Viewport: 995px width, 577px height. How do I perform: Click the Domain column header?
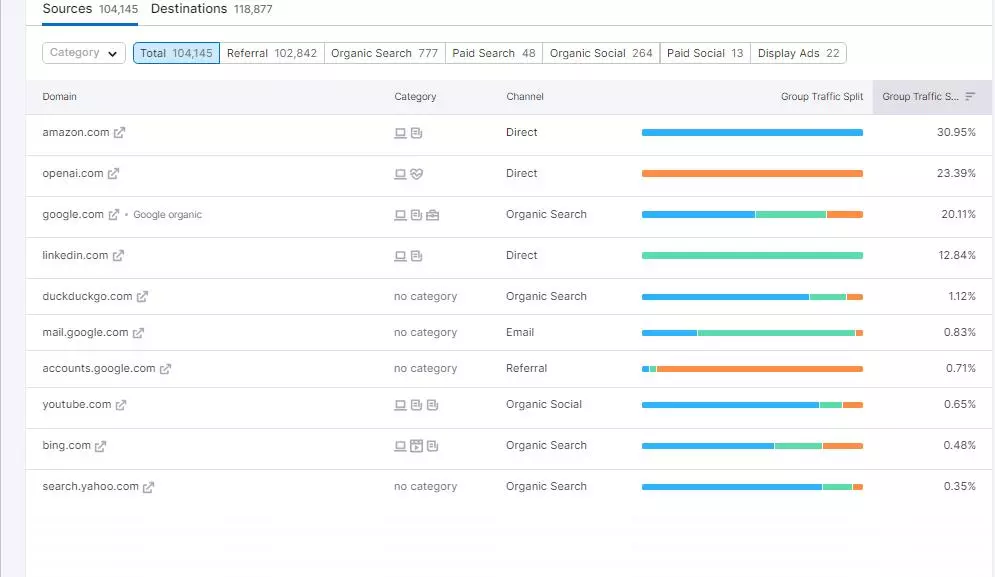pyautogui.click(x=60, y=96)
